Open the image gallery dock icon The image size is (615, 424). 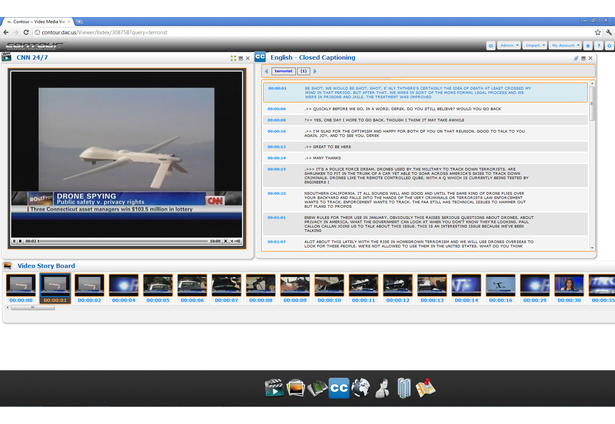[x=295, y=388]
